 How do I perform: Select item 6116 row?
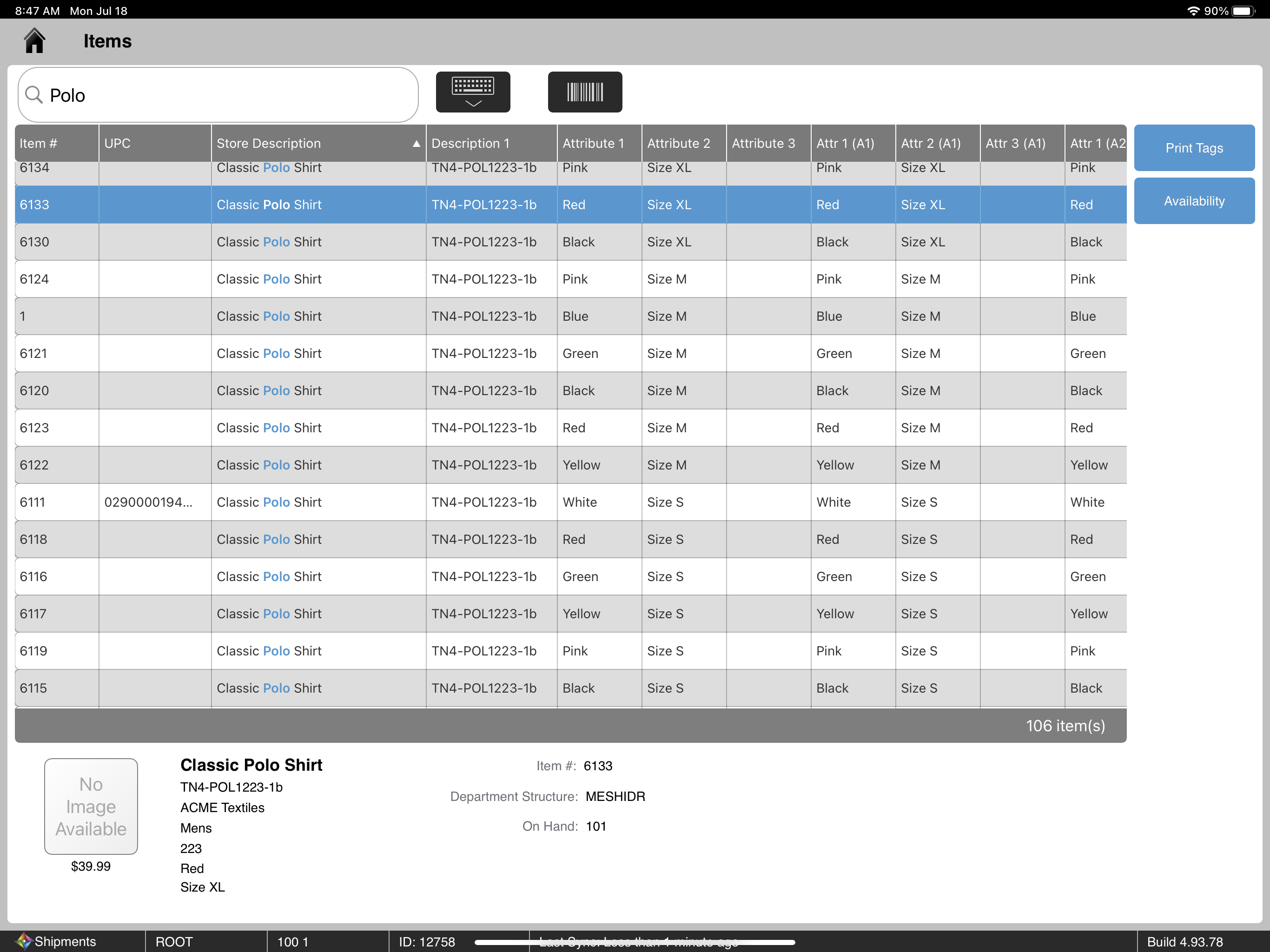tap(571, 576)
